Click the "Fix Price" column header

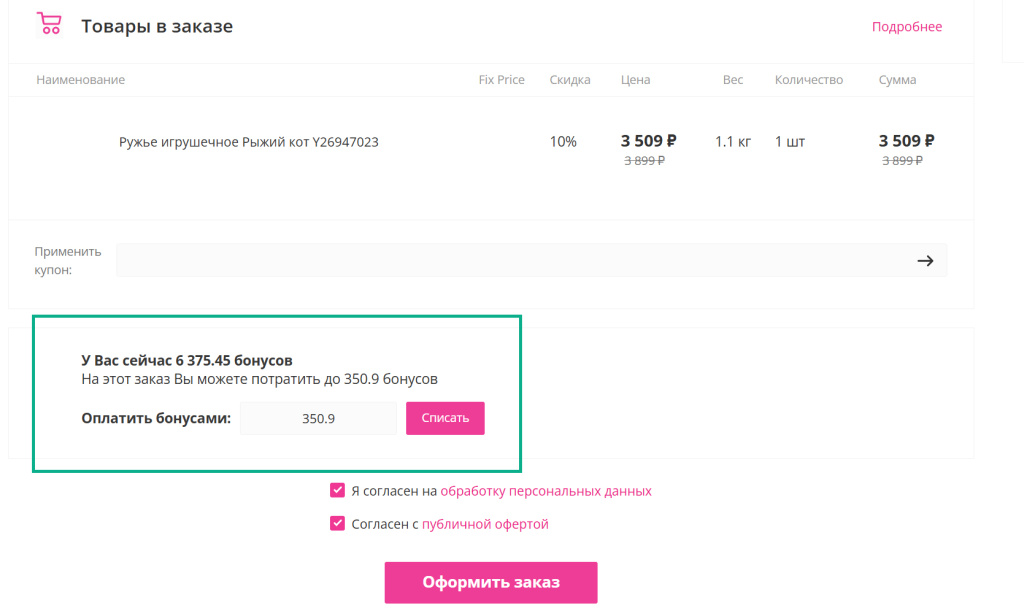(501, 80)
